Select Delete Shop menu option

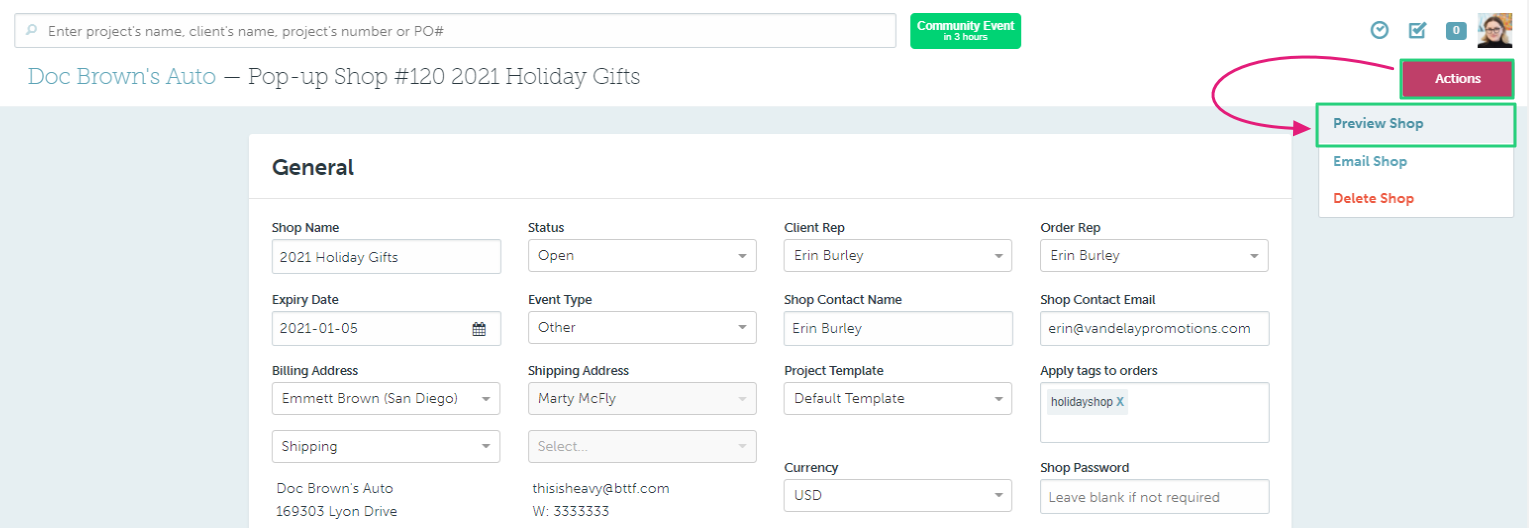click(1373, 199)
